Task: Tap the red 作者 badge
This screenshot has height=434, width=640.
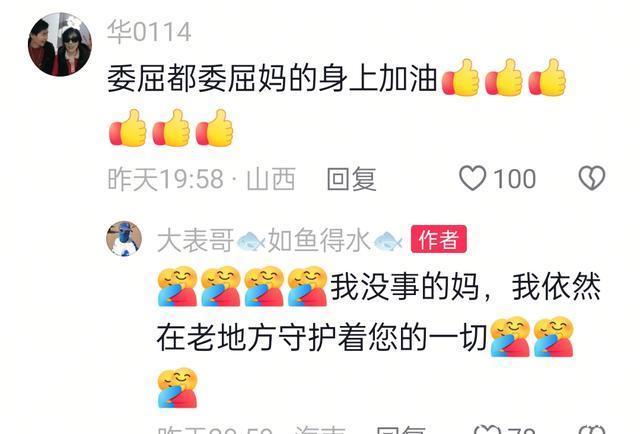Action: [439, 239]
